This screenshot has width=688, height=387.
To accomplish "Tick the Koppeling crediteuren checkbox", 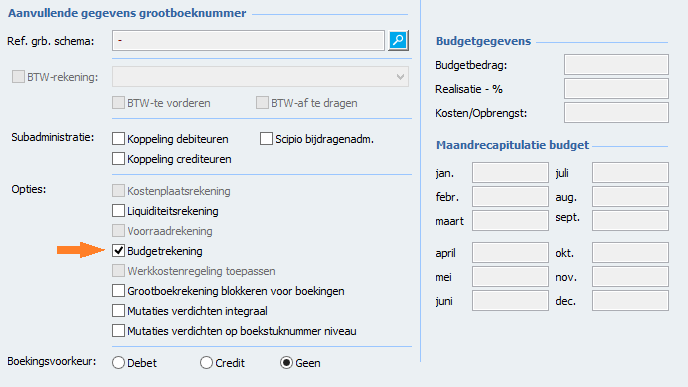I will [118, 159].
